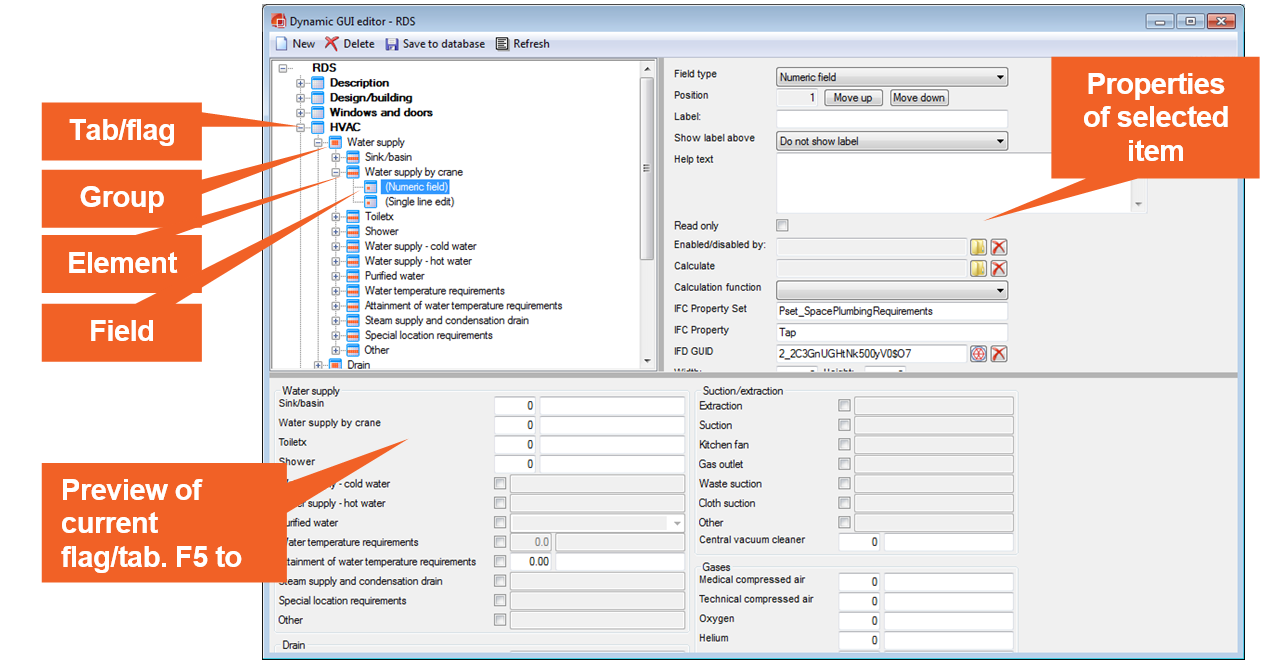Click the browse icon beside Enabled/disabled by
This screenshot has height=670, width=1266.
[x=978, y=247]
